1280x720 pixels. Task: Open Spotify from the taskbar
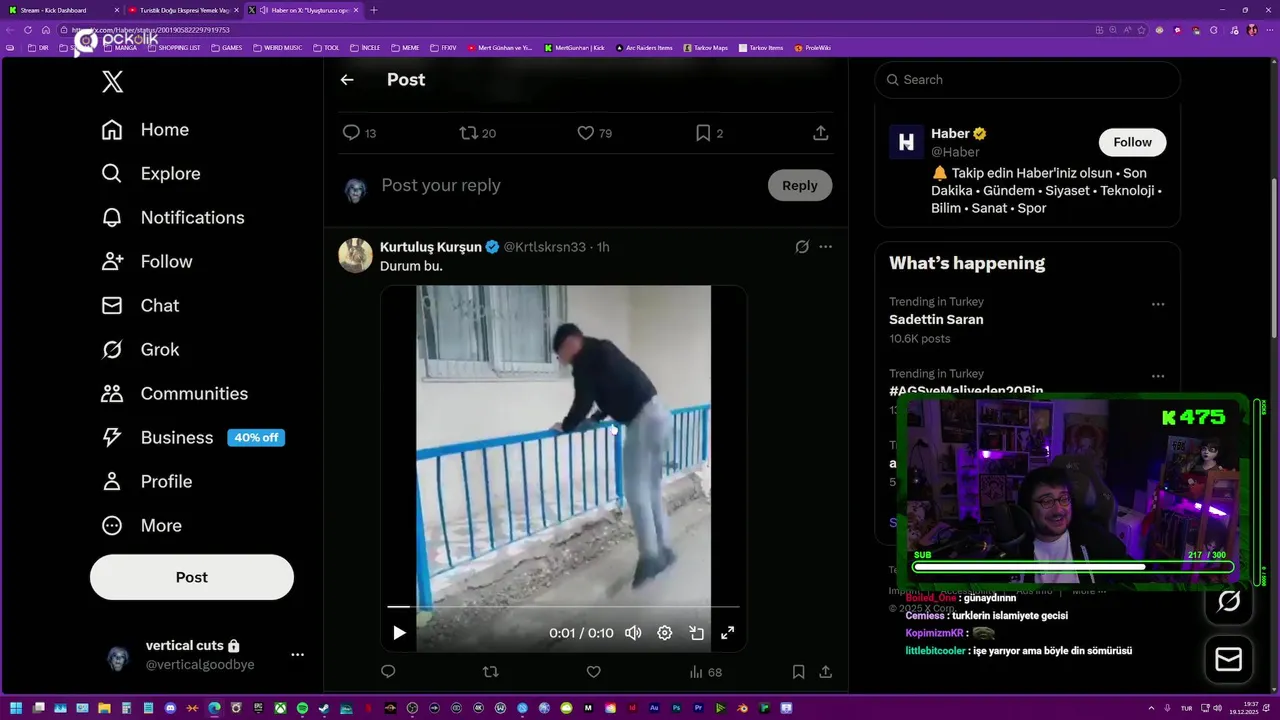coord(302,708)
